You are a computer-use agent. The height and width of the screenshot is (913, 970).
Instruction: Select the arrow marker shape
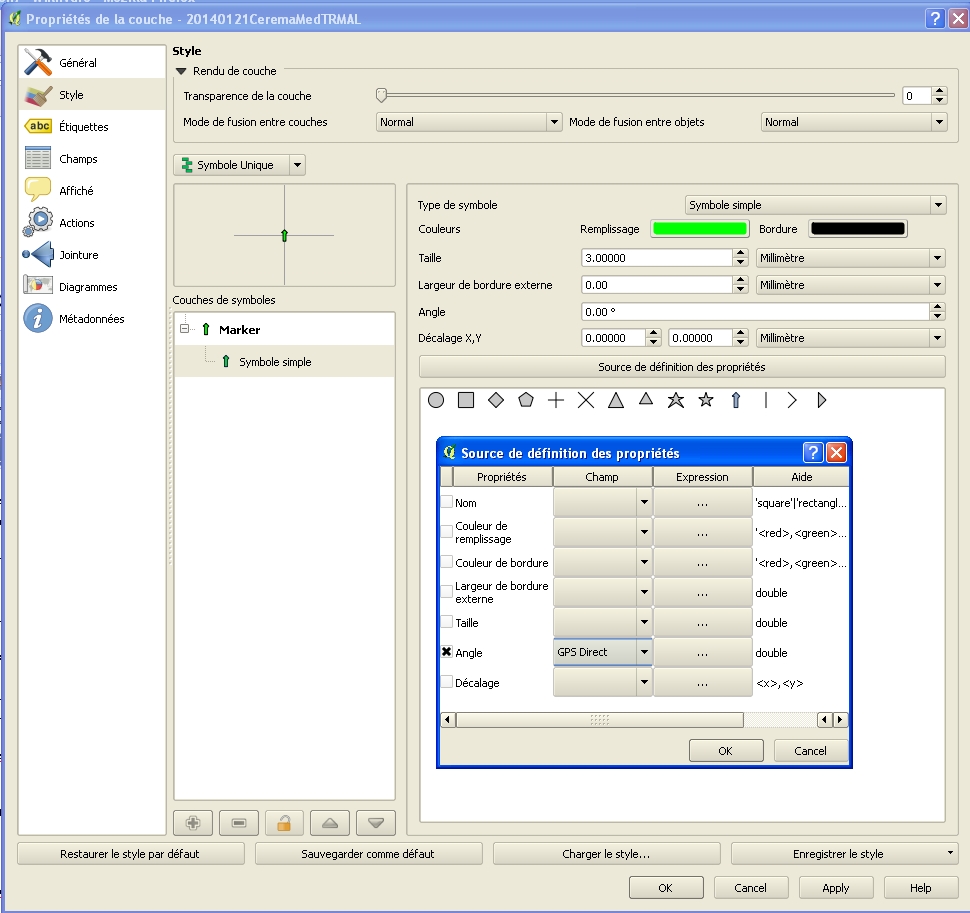coord(736,400)
